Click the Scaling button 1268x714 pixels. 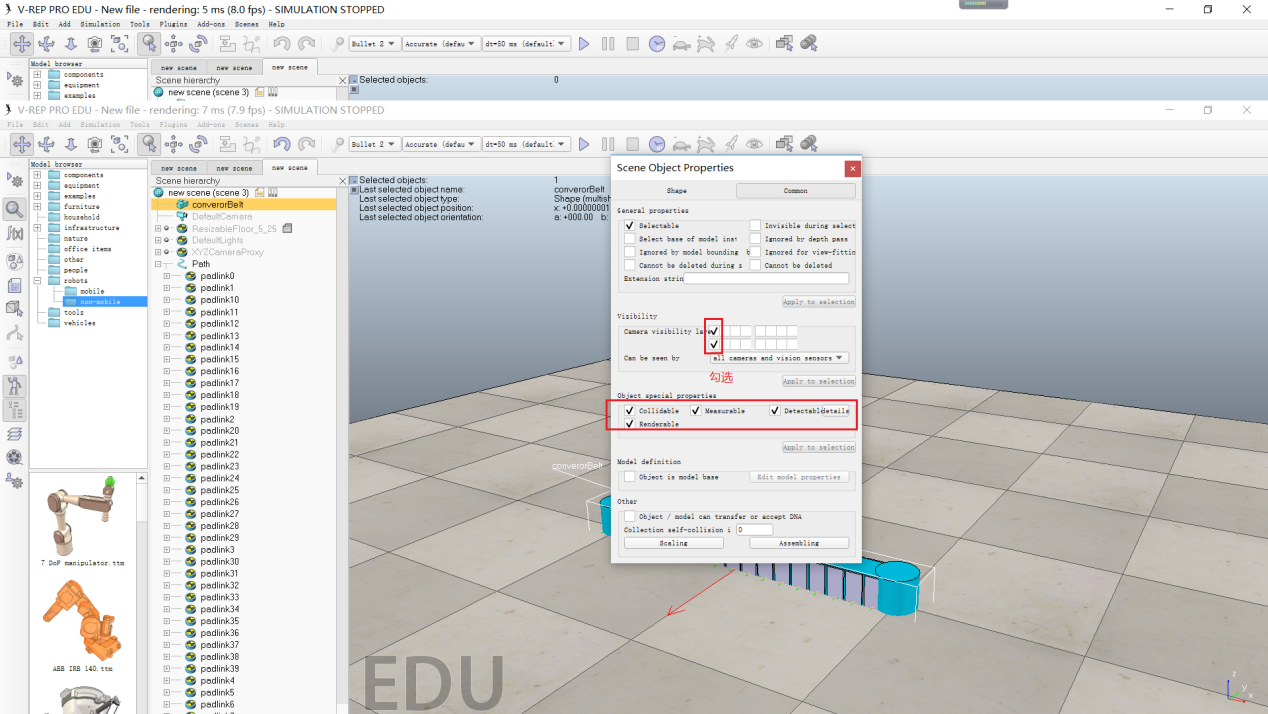pos(673,543)
